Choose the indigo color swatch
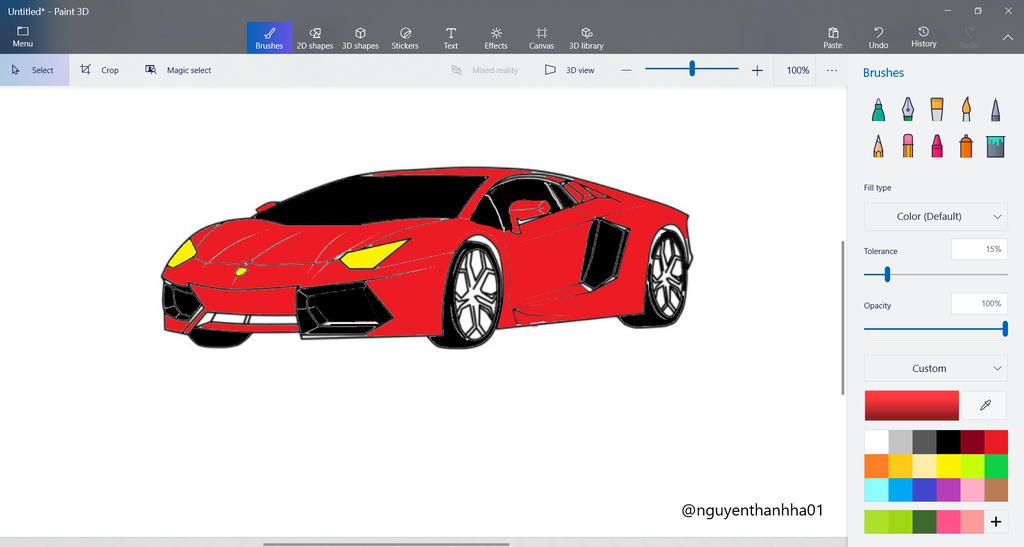Viewport: 1024px width, 547px height. [x=924, y=490]
